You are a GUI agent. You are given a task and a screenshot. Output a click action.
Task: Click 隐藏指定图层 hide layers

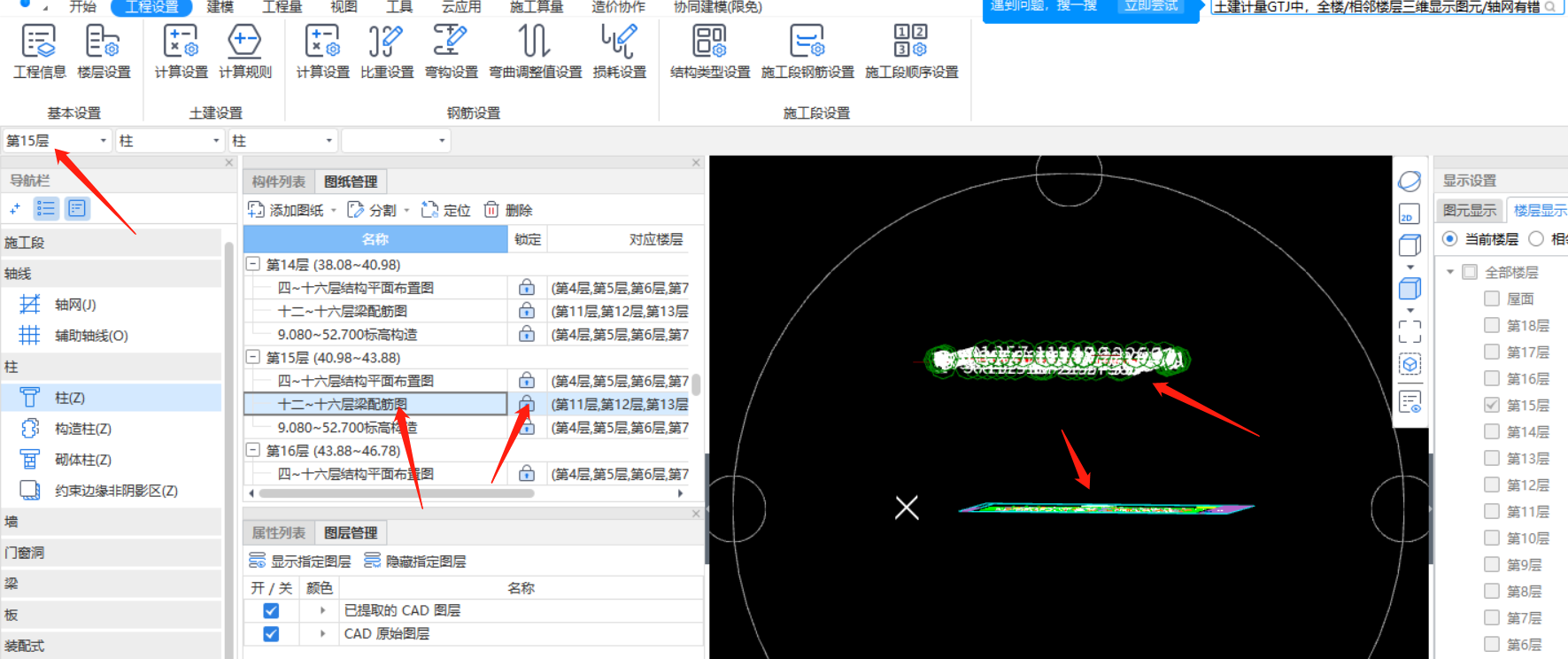pyautogui.click(x=415, y=561)
